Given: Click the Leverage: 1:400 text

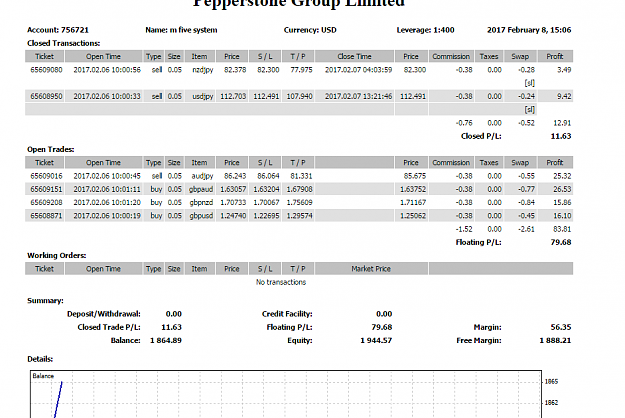Looking at the screenshot, I should click(425, 30).
